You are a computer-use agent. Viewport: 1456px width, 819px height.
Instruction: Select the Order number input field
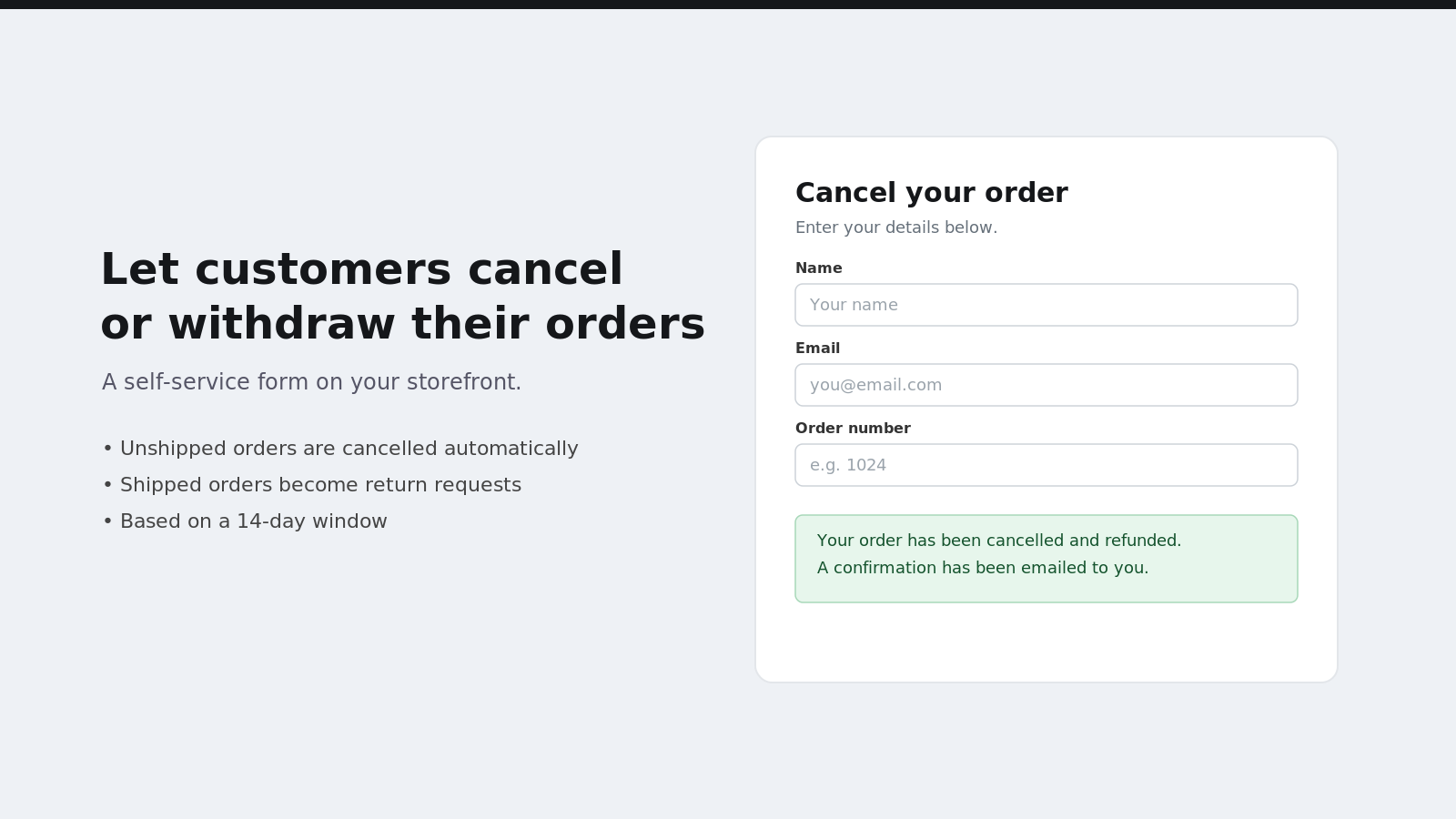point(1046,465)
